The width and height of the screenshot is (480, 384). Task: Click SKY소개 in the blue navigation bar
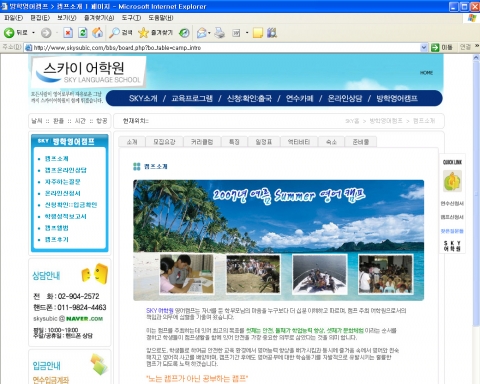143,98
